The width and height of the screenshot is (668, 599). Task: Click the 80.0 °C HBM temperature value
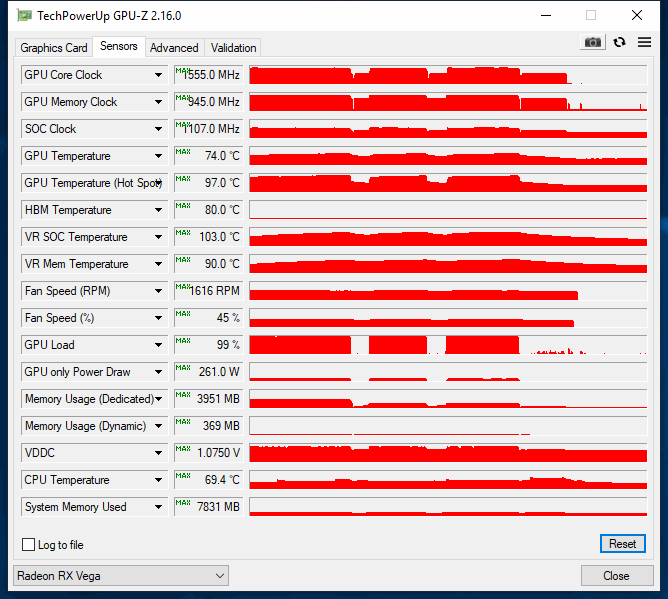pos(208,210)
